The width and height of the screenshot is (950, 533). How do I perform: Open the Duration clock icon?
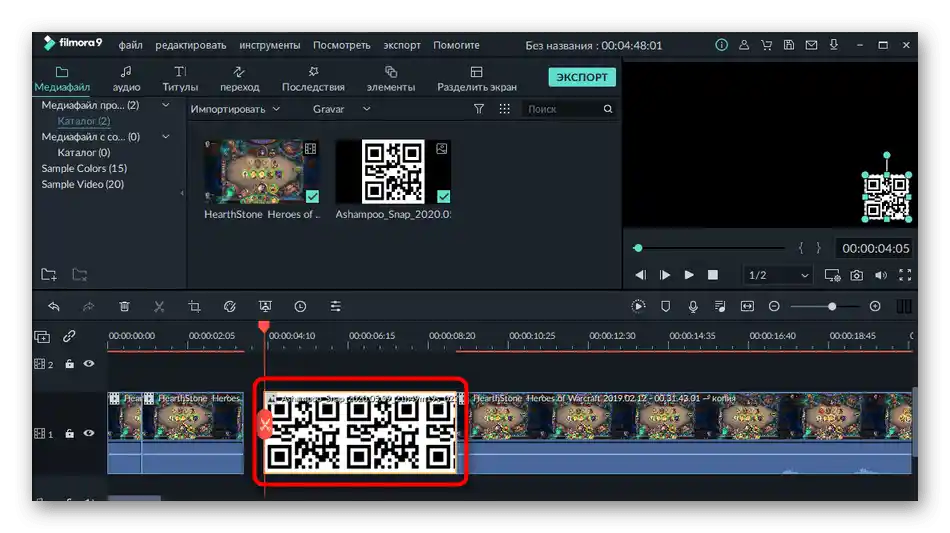coord(300,306)
